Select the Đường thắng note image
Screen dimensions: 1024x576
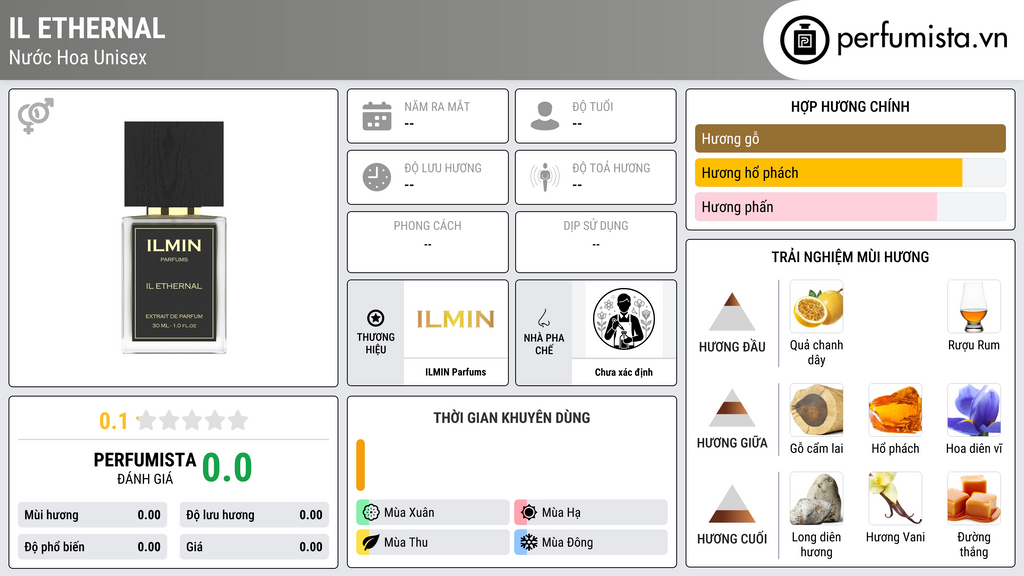pyautogui.click(x=974, y=499)
